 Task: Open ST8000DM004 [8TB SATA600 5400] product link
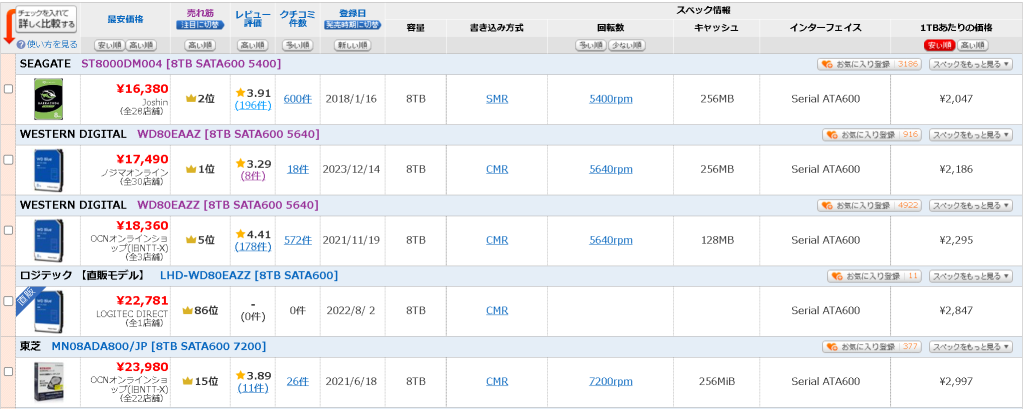[181, 63]
